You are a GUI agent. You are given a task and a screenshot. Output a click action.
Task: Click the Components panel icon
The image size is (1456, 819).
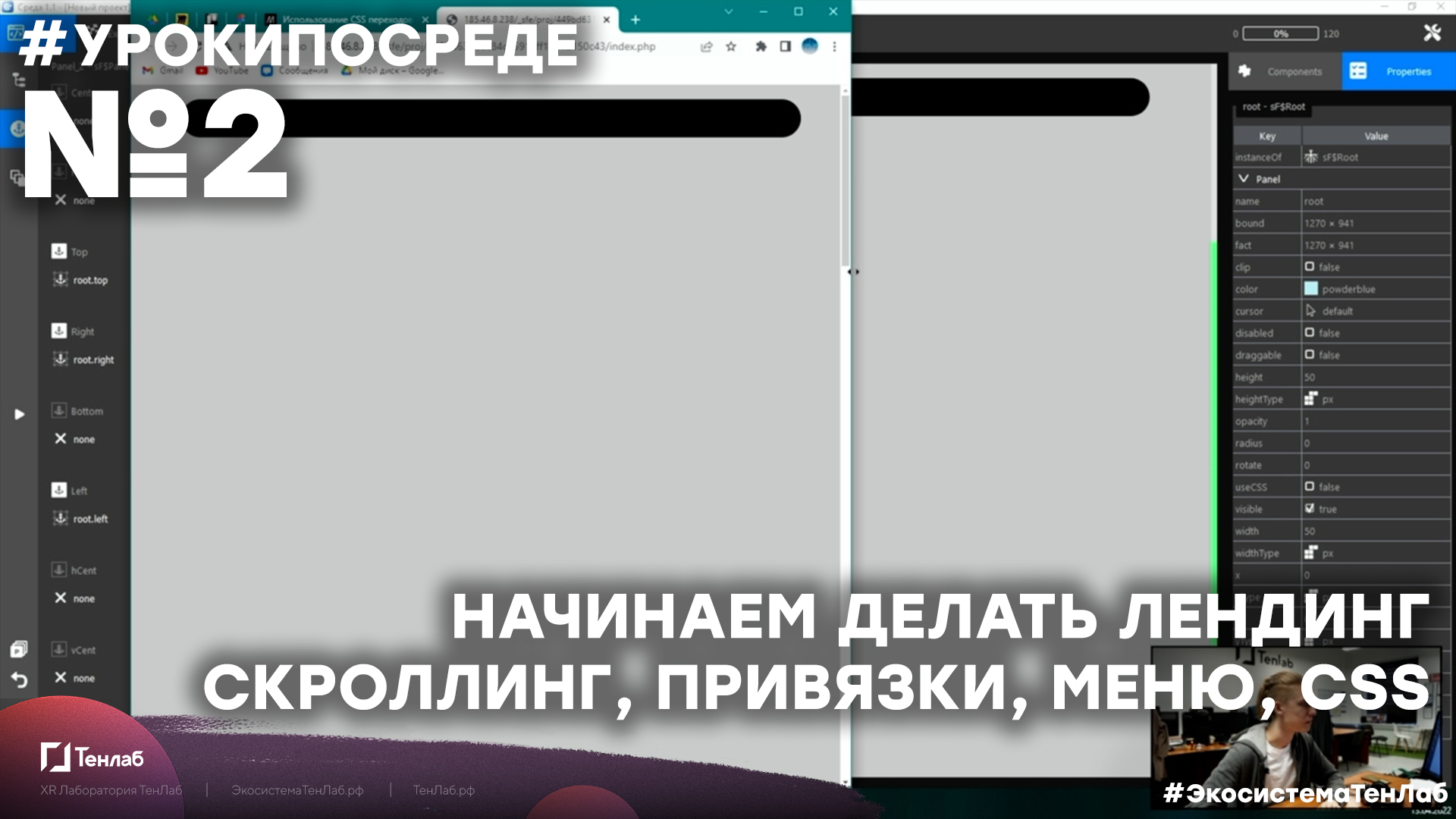[x=1248, y=70]
